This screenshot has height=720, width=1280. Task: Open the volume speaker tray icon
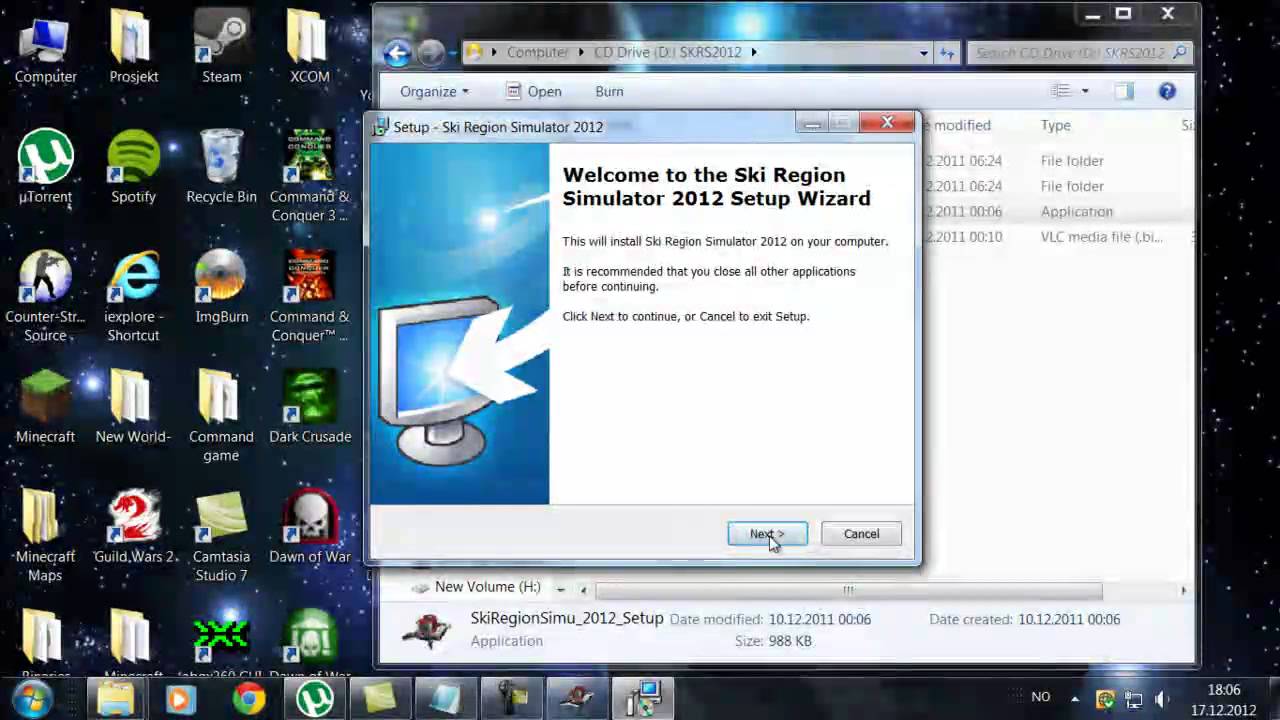(x=1162, y=699)
